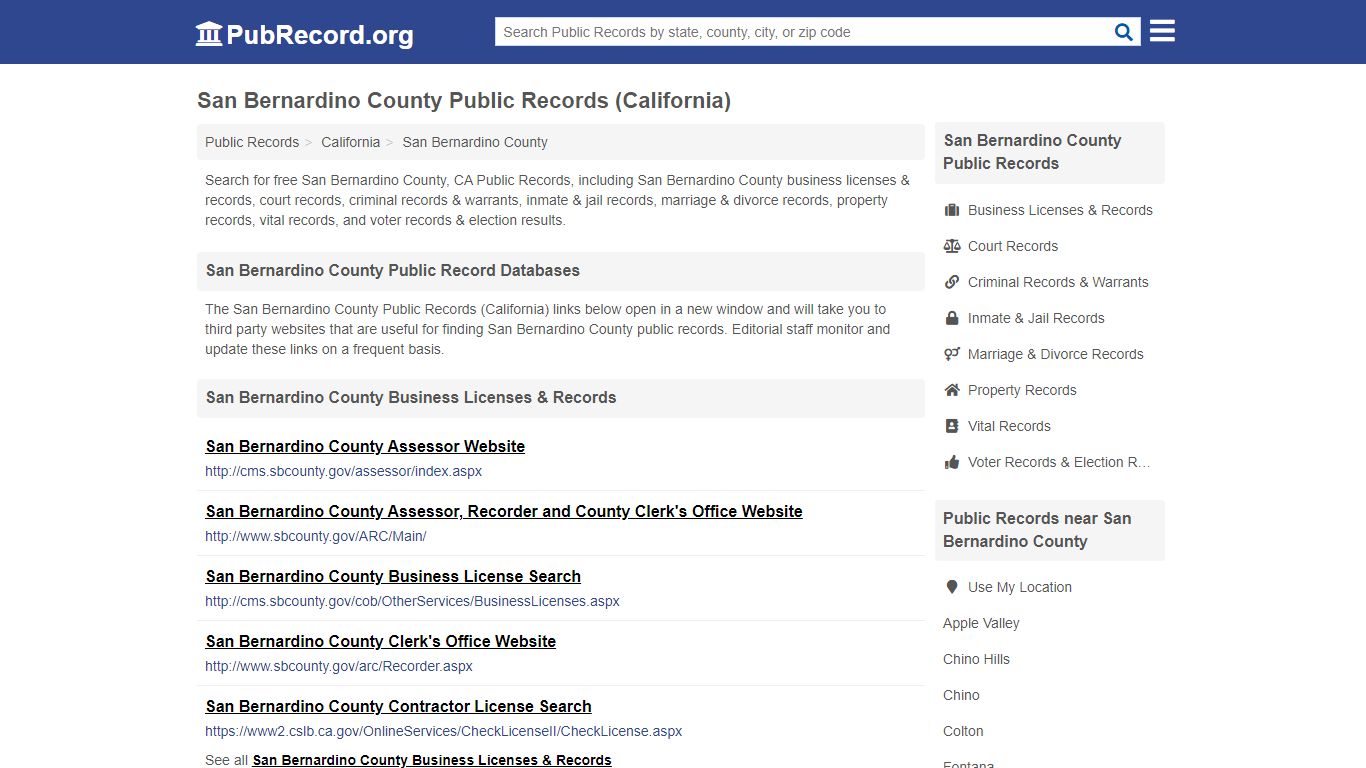Go to Public Records breadcrumb
The image size is (1366, 768).
[x=252, y=142]
